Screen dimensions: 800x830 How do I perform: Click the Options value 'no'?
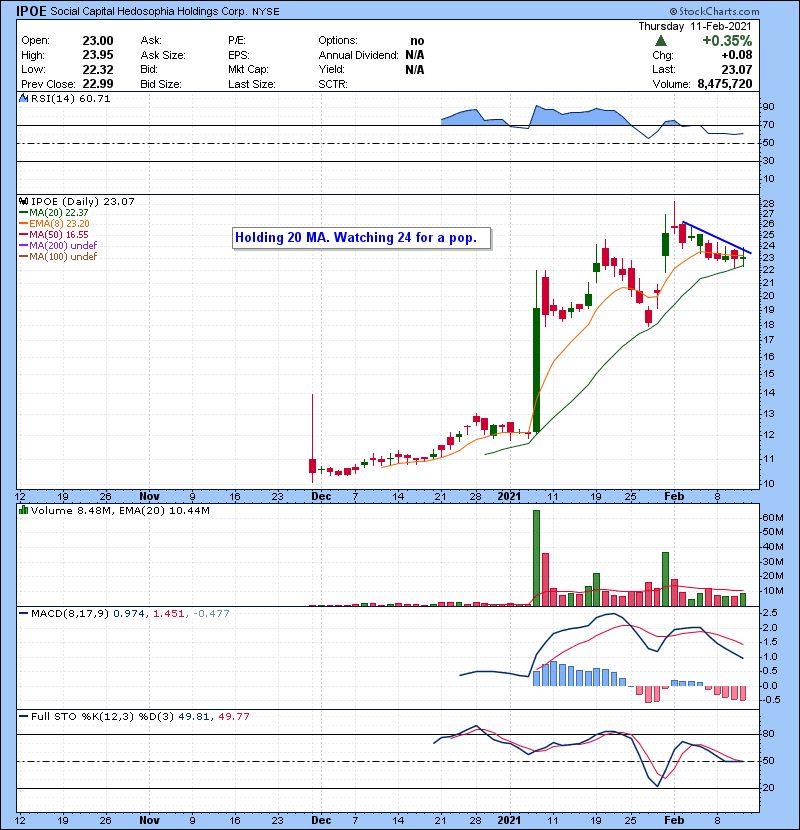tap(417, 41)
